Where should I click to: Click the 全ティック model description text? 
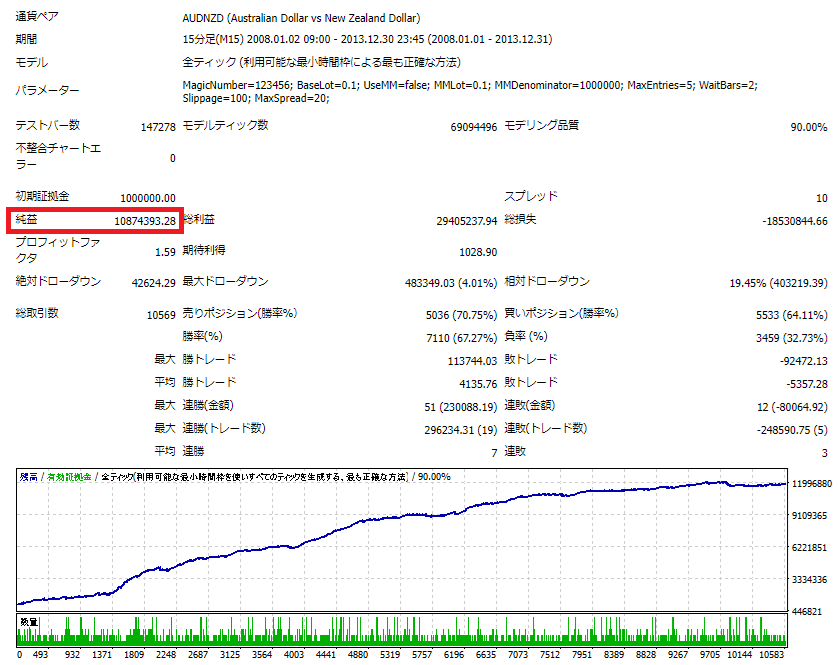(x=321, y=62)
